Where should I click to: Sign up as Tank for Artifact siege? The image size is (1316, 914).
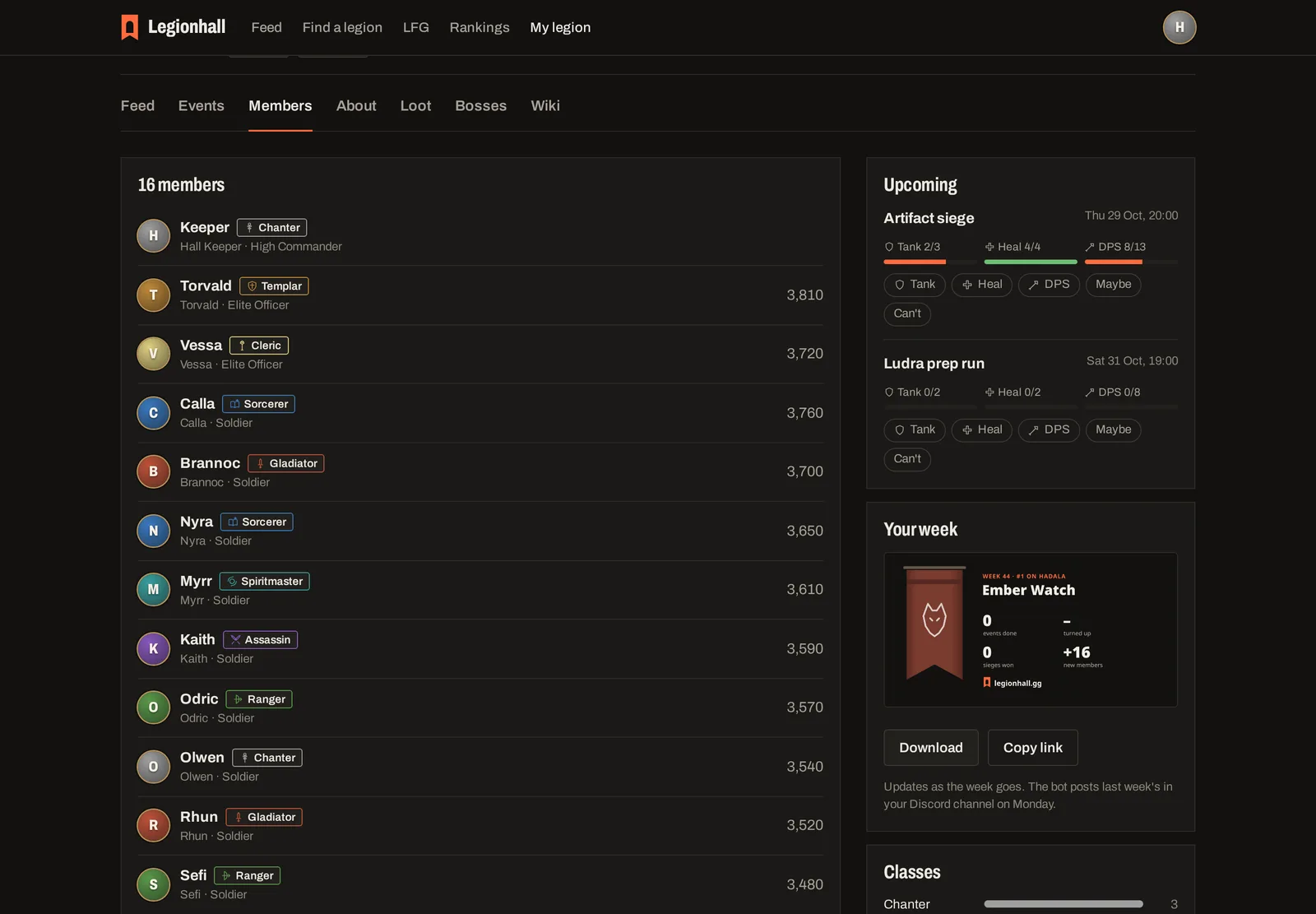(x=915, y=285)
